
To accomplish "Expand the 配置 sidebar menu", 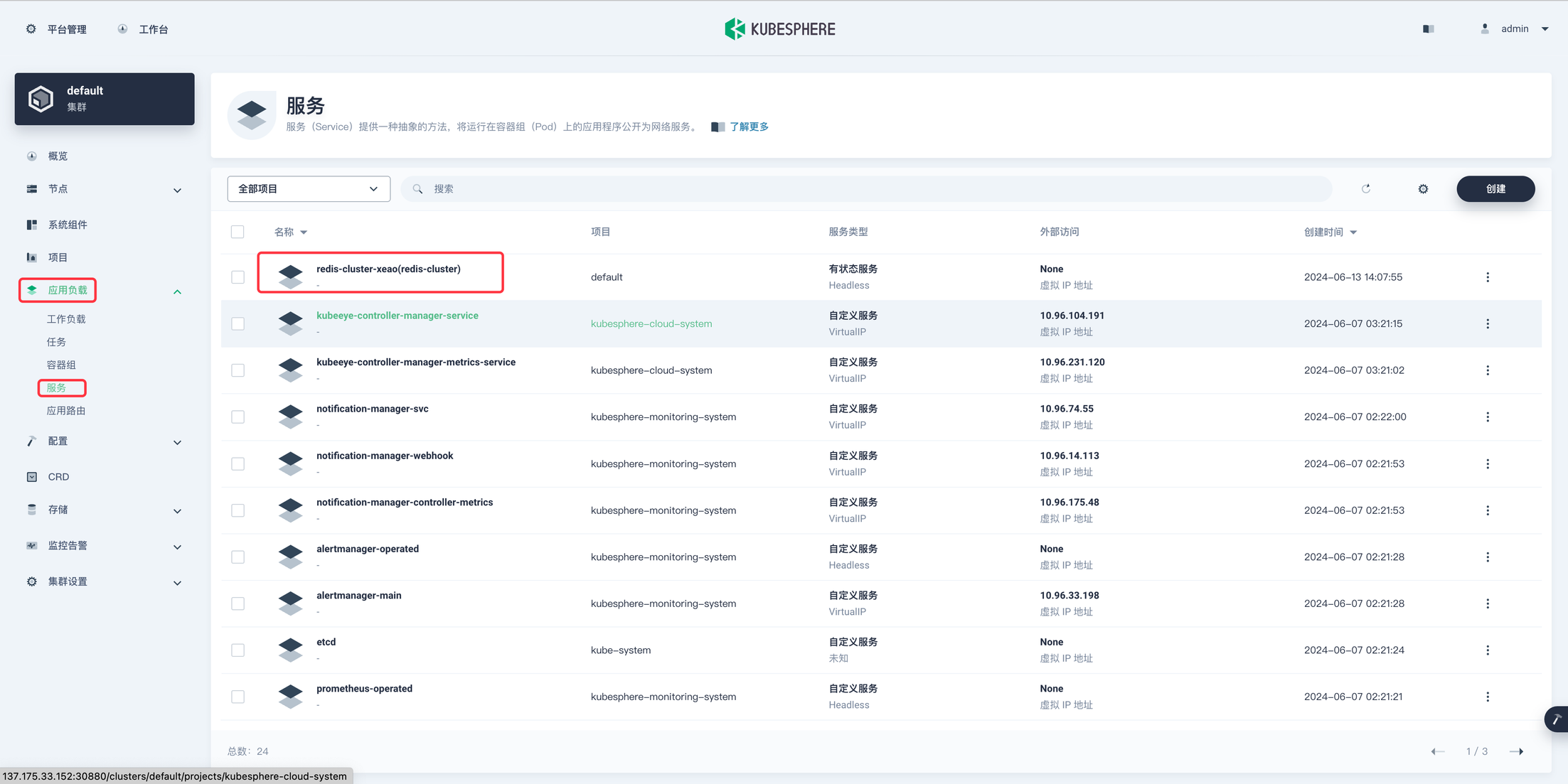I will tap(177, 442).
